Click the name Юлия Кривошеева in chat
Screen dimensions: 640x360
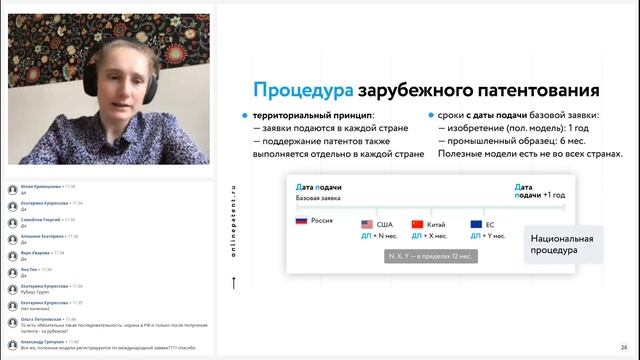point(41,187)
